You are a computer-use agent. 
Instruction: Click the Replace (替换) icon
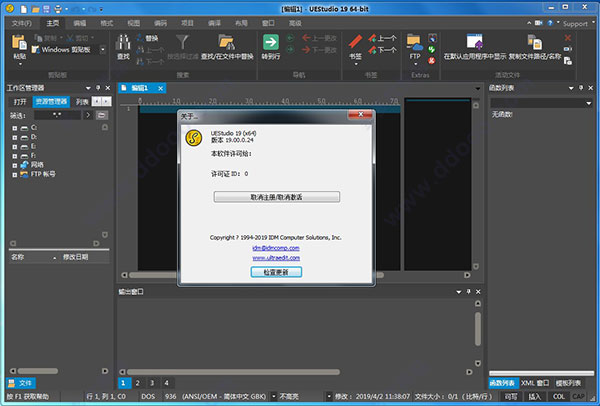[140, 38]
